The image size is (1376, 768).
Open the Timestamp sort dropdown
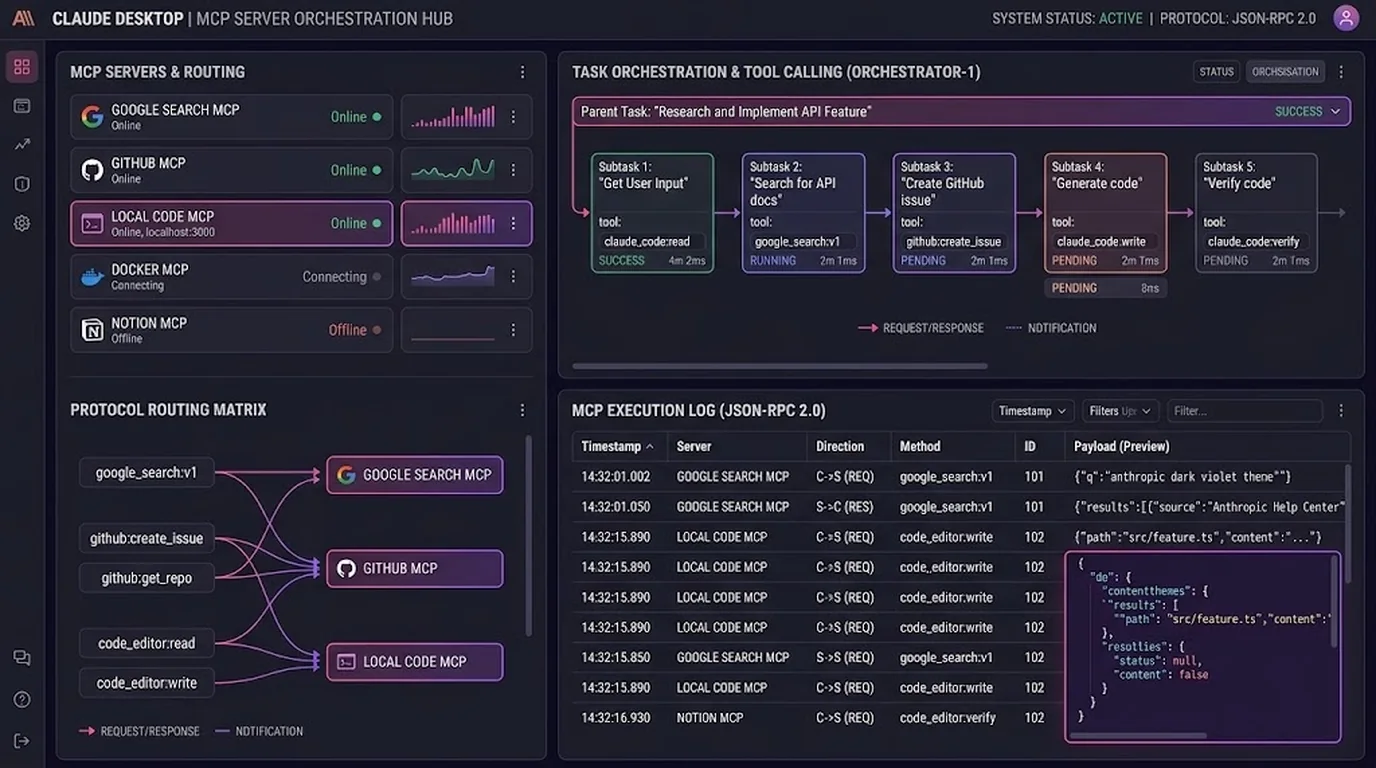pyautogui.click(x=1033, y=411)
